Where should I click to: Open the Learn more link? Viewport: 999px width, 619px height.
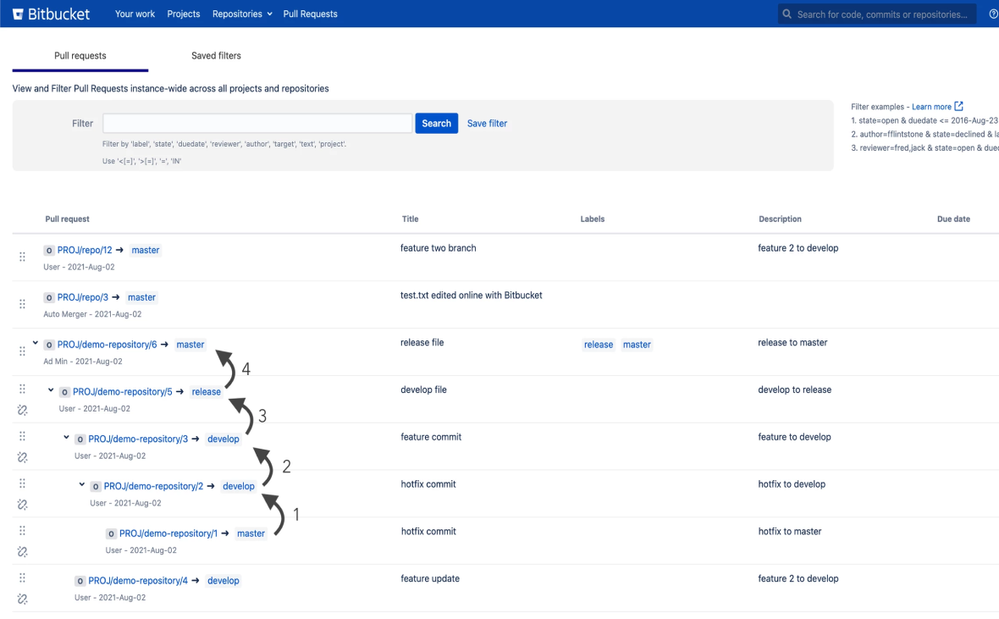(x=931, y=107)
